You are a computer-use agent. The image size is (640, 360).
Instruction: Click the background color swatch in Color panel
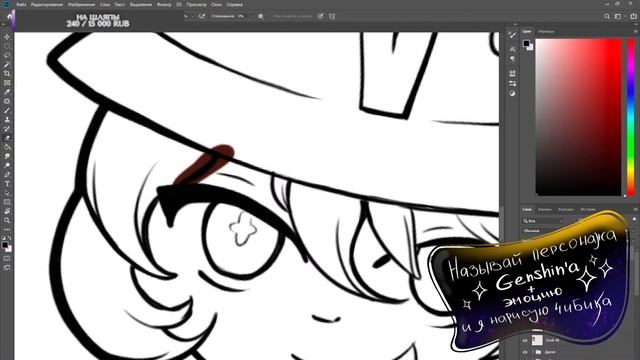click(530, 47)
